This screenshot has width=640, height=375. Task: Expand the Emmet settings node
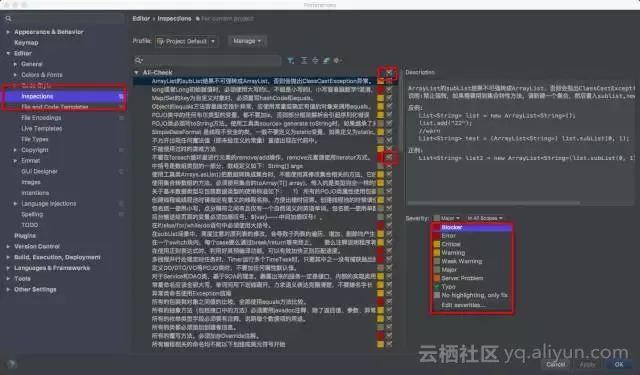click(x=15, y=161)
